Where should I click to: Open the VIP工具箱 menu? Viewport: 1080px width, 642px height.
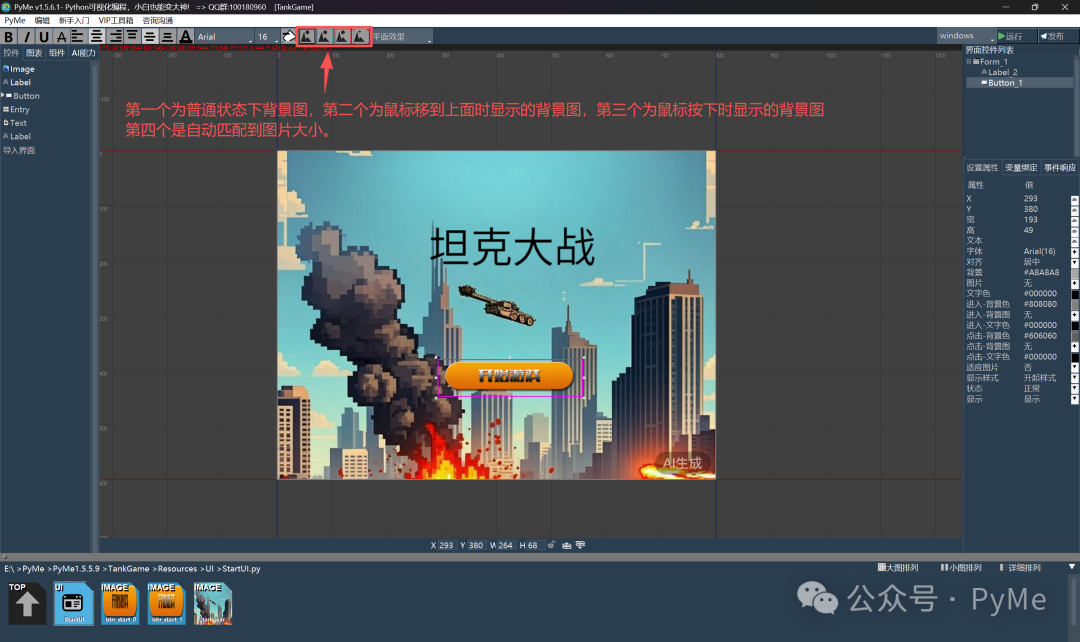pyautogui.click(x=116, y=21)
